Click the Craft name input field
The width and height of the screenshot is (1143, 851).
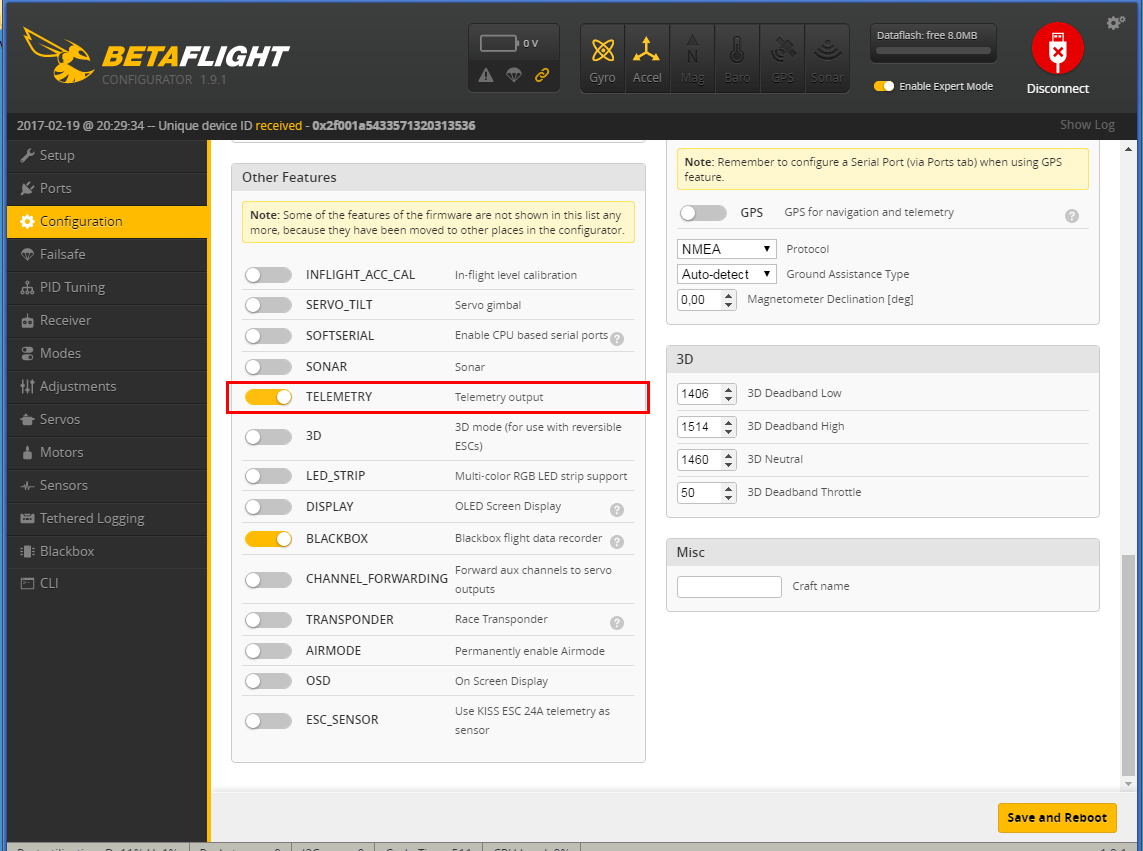(729, 587)
